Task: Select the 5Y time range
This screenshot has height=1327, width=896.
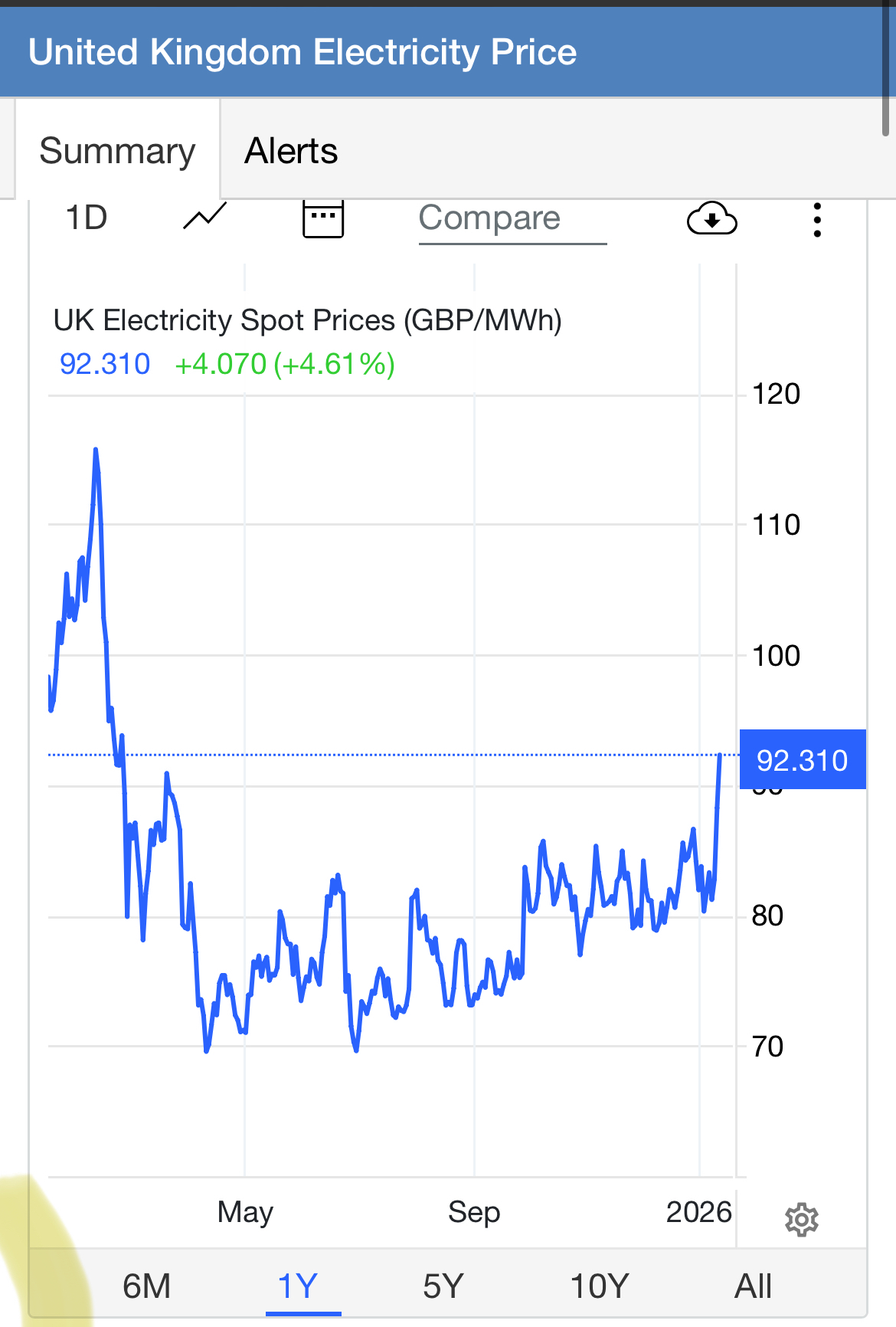Action: pos(443,1286)
